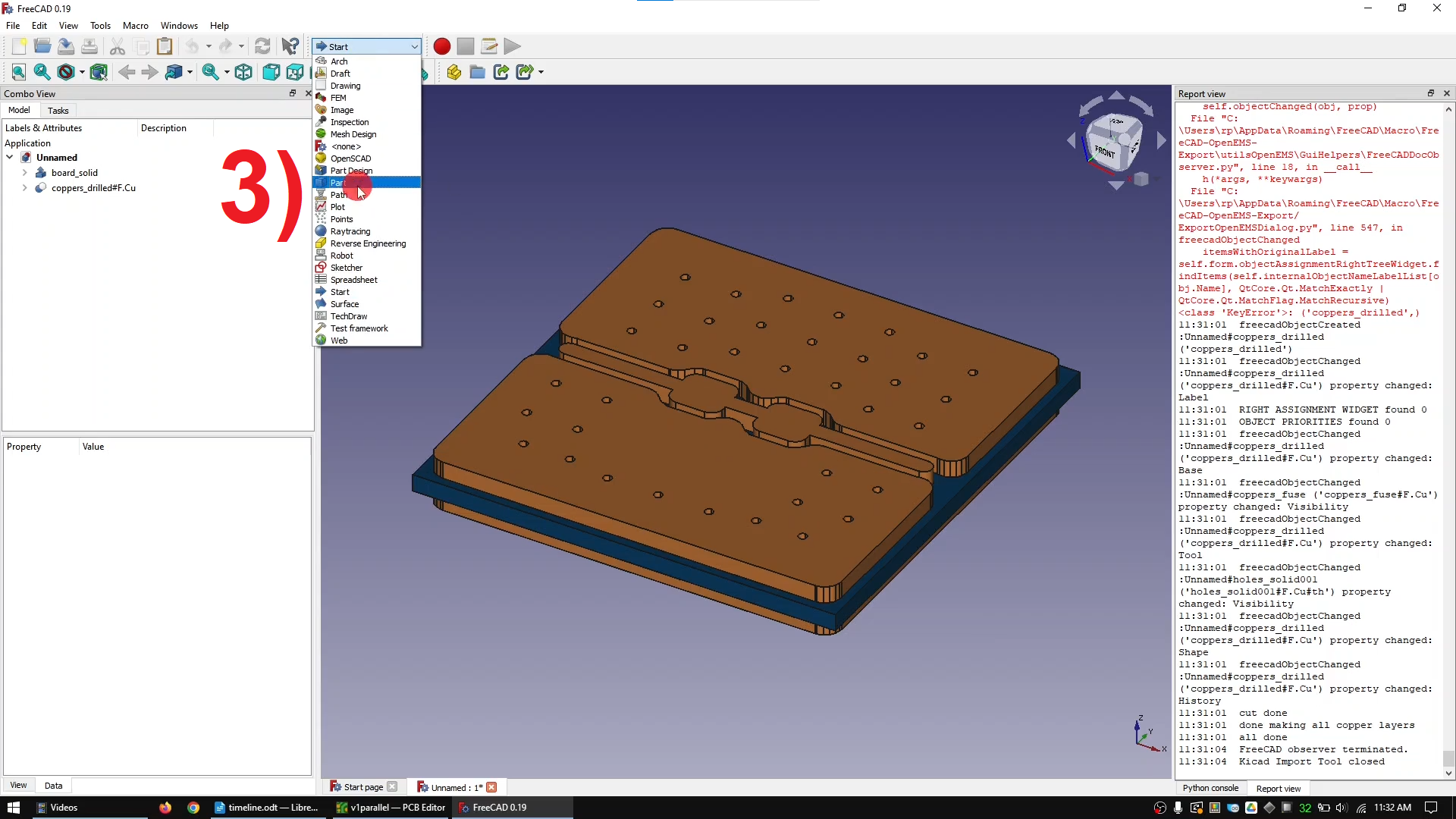Click the navigation cube FRONT face
Viewport: 1456px width, 819px height.
click(x=1105, y=152)
